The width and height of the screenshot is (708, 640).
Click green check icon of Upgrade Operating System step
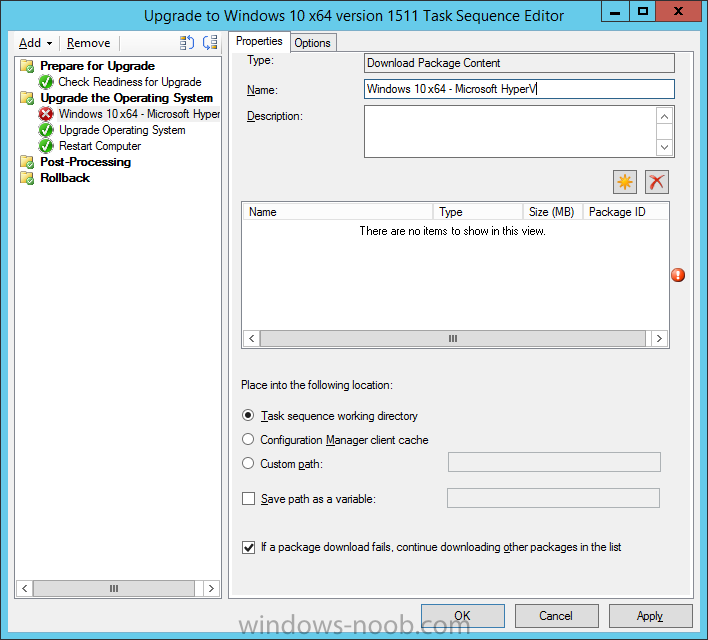[46, 130]
